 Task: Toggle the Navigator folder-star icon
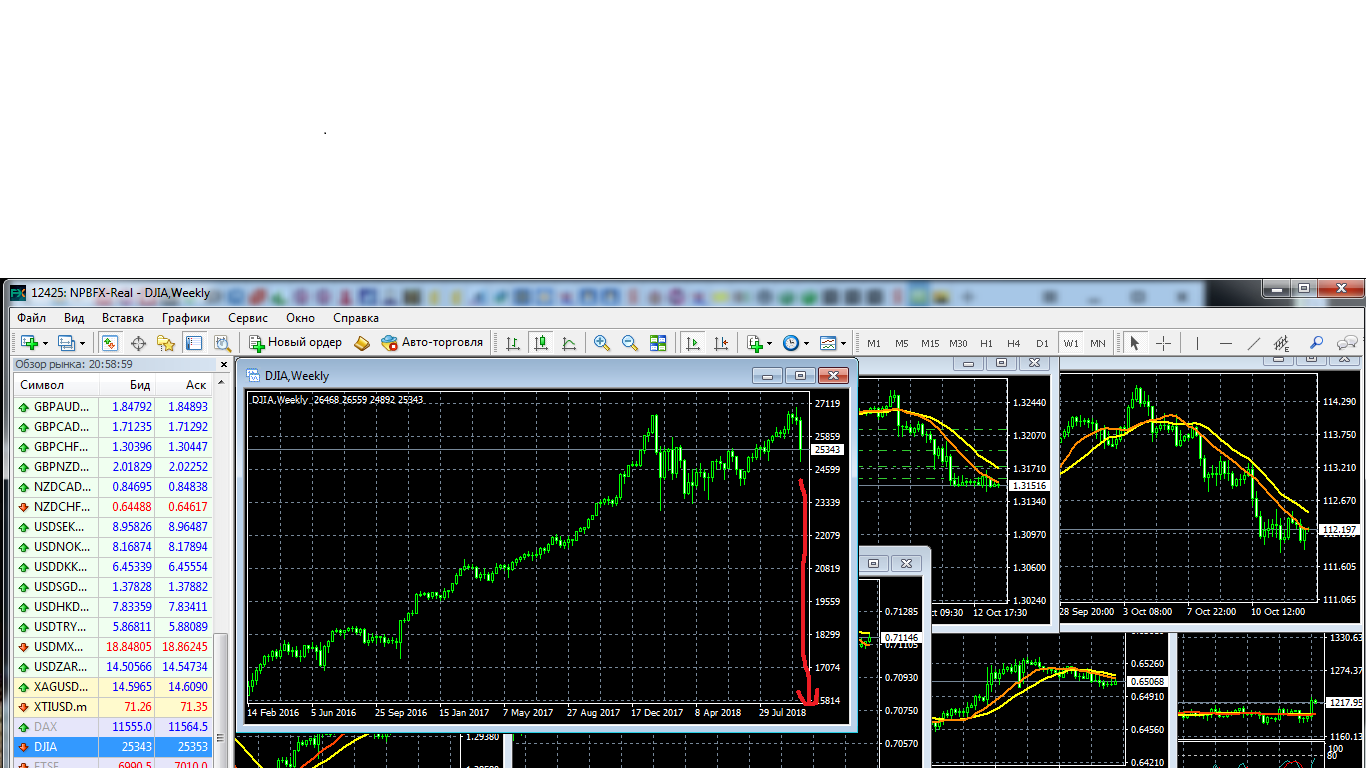click(166, 343)
